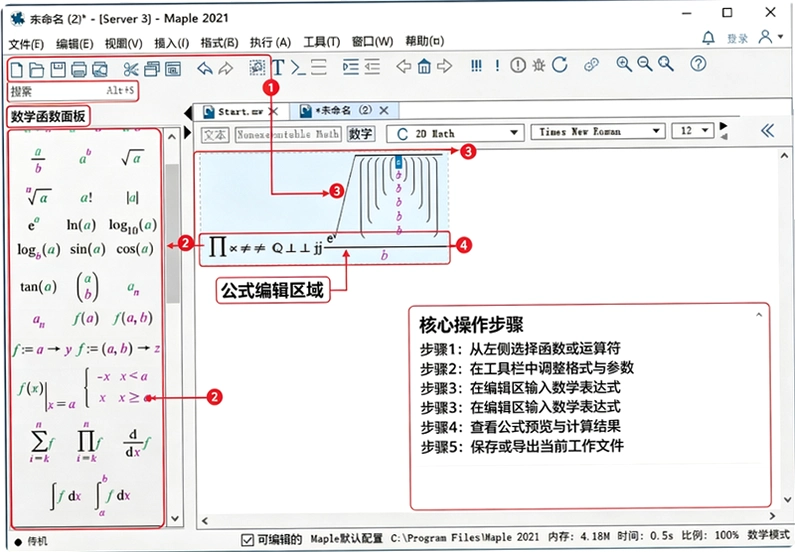The width and height of the screenshot is (795, 552).
Task: Indent section with indent icon
Action: click(351, 66)
